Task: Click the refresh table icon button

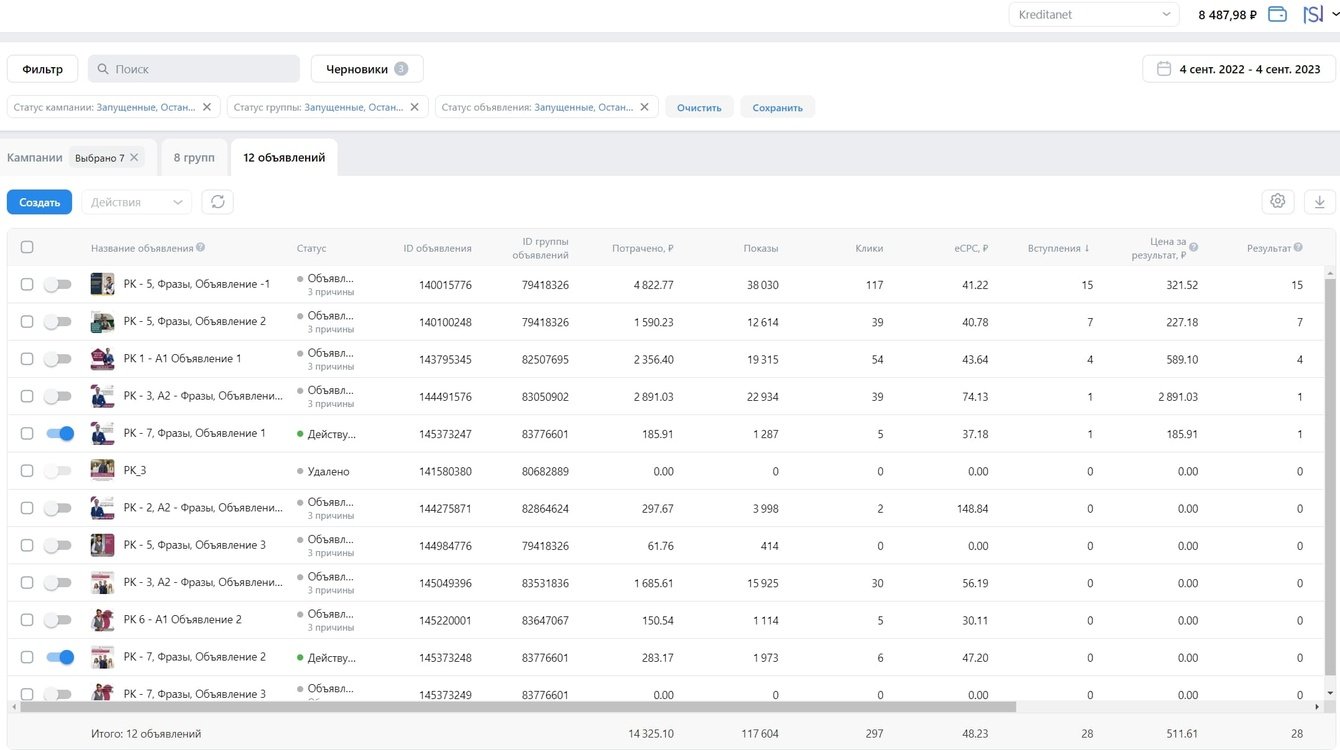Action: (x=217, y=202)
